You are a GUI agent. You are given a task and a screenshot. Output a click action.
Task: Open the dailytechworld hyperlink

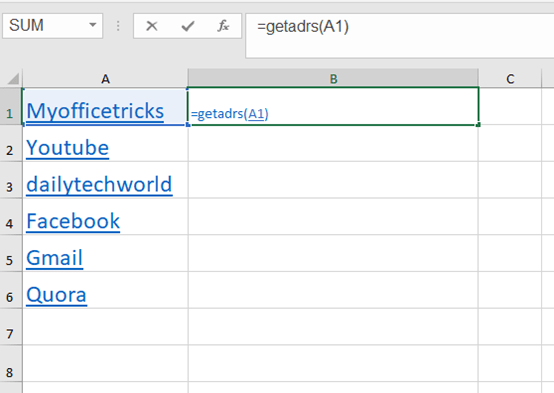pos(99,185)
